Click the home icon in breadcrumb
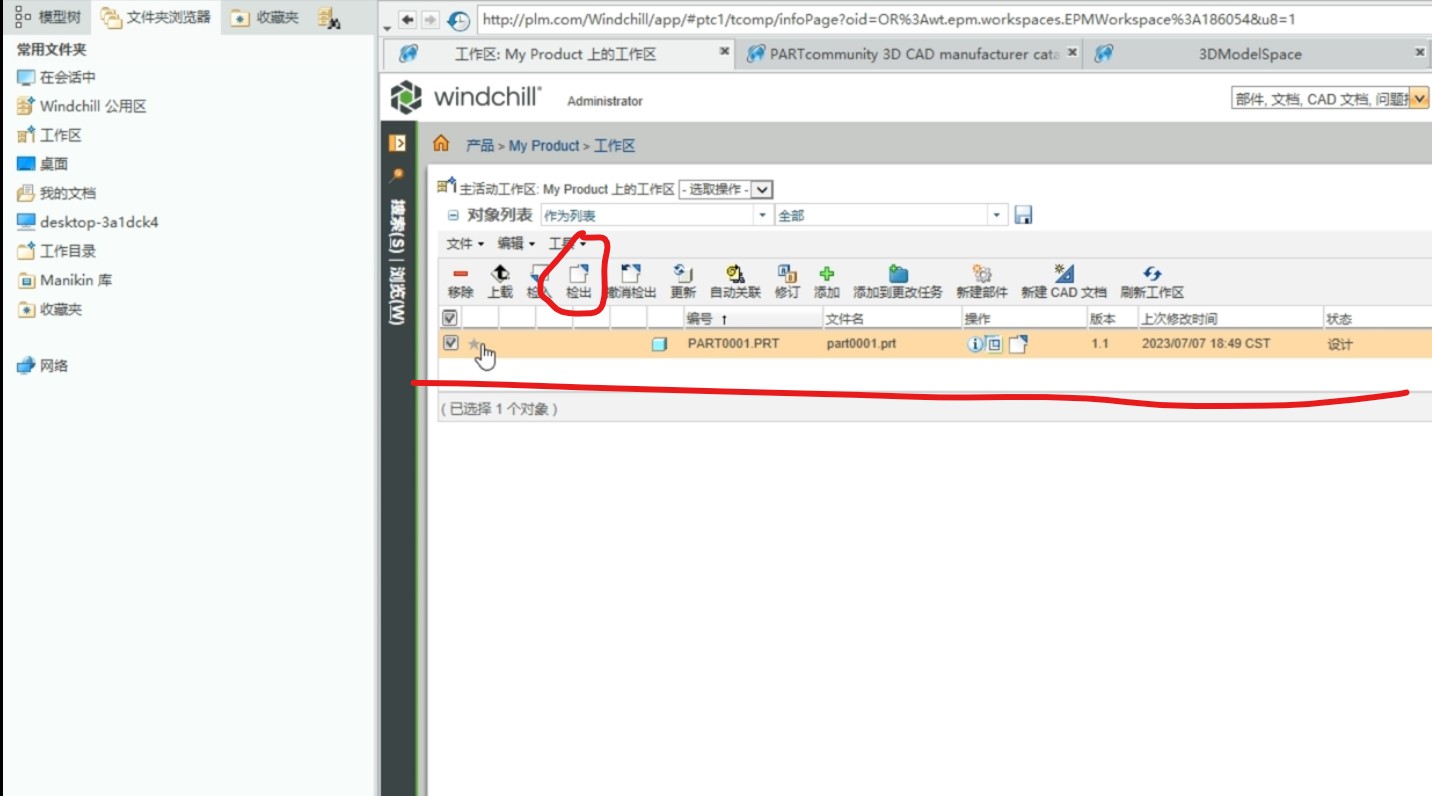 point(441,144)
